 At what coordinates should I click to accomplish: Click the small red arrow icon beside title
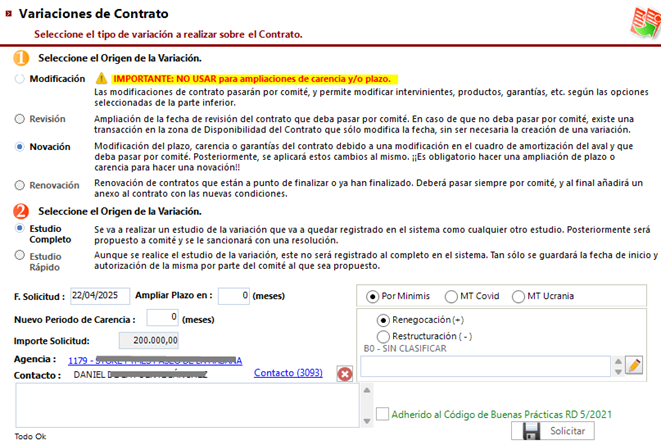point(8,14)
